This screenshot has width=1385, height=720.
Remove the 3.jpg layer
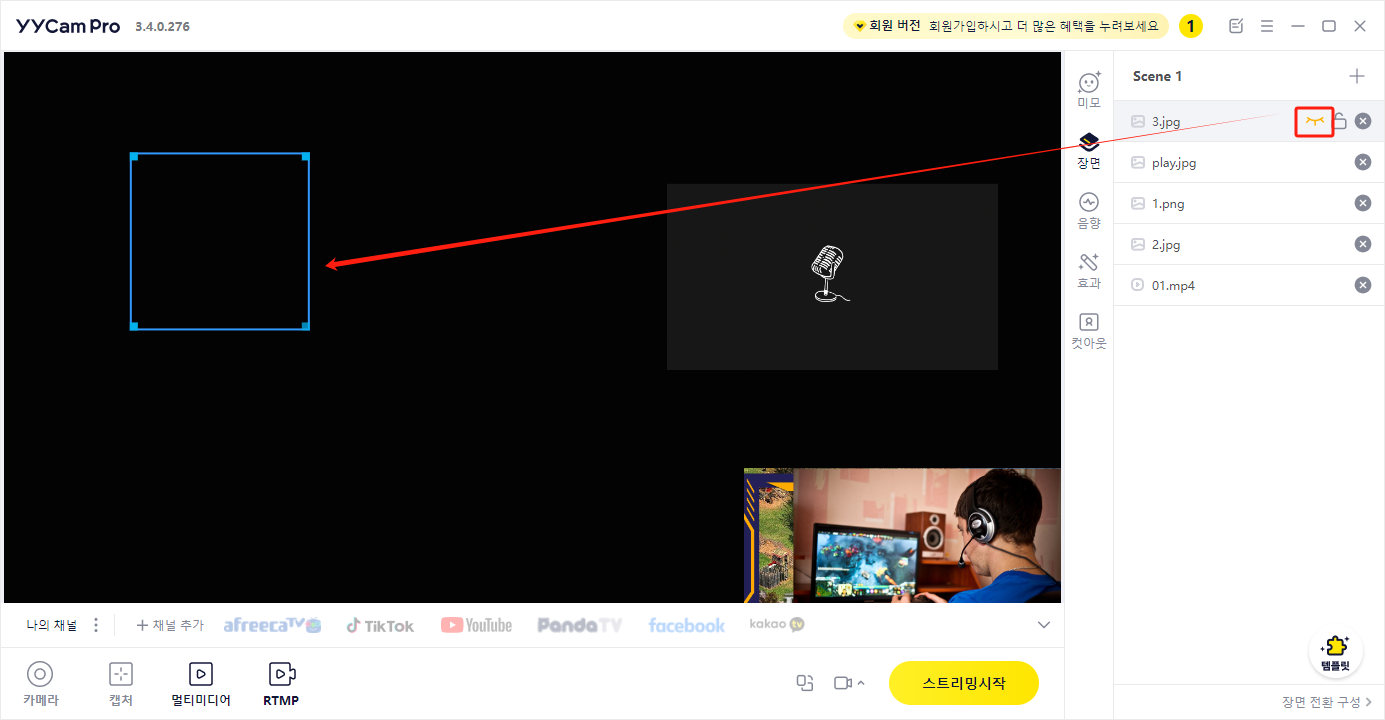[1363, 121]
